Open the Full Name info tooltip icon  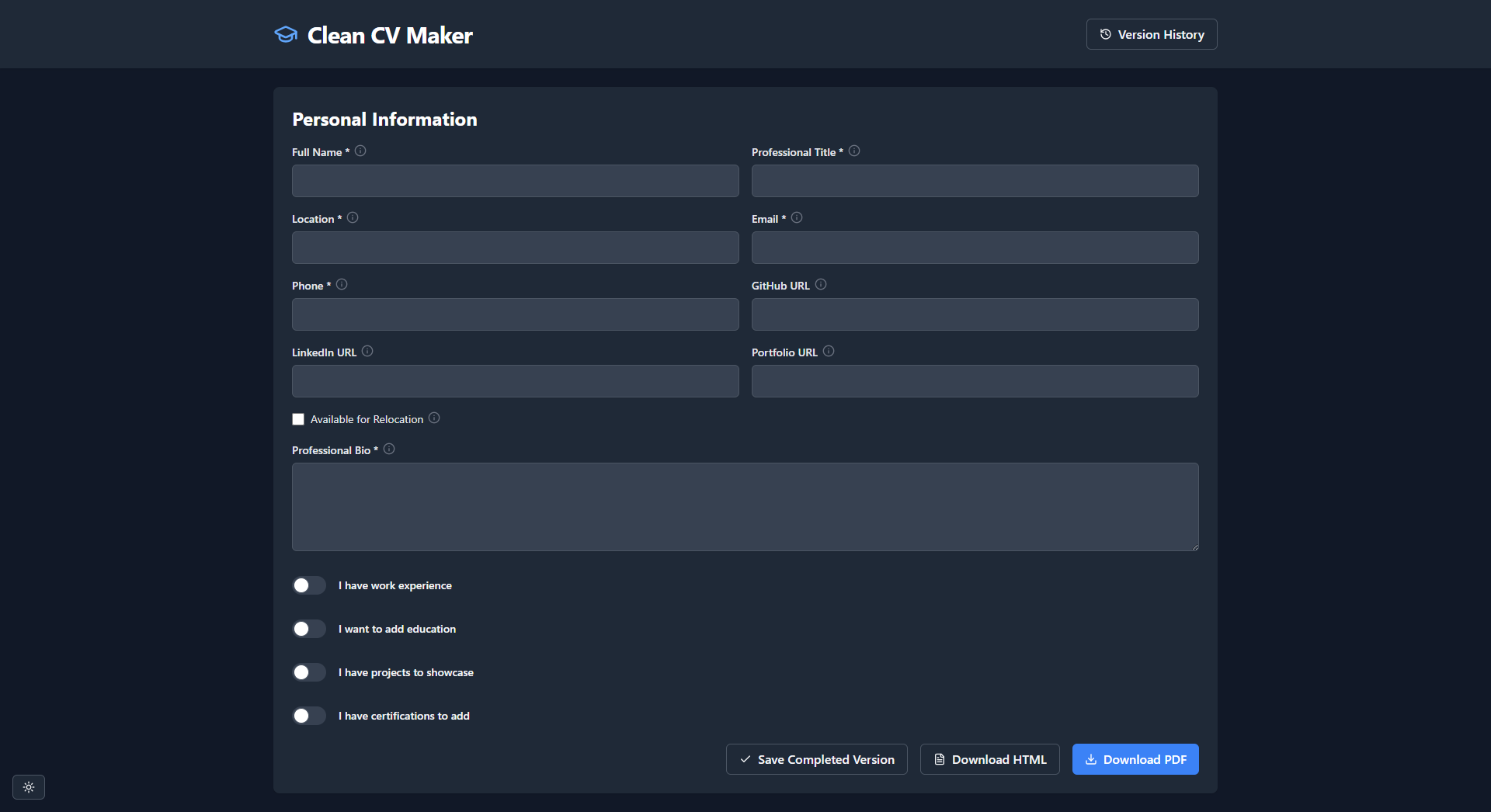[360, 151]
